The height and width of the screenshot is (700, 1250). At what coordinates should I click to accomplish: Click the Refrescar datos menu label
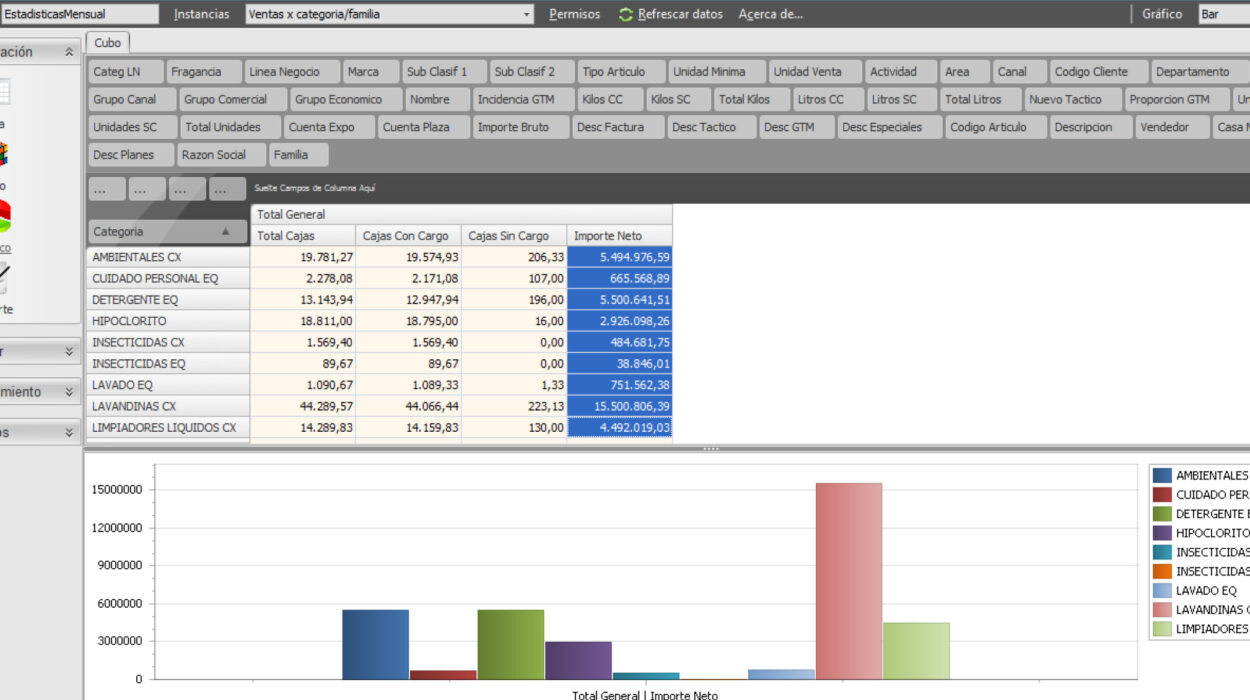click(x=680, y=14)
